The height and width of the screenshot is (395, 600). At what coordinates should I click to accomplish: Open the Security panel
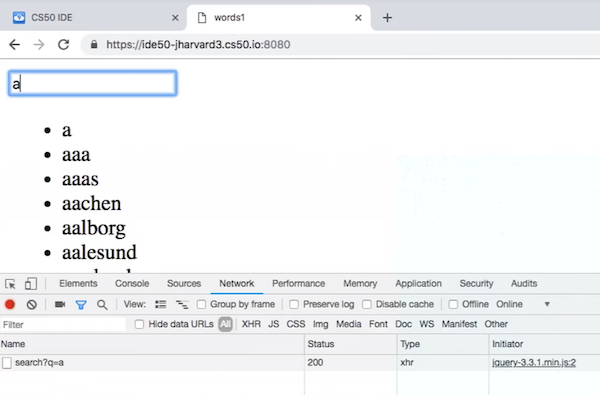tap(476, 284)
